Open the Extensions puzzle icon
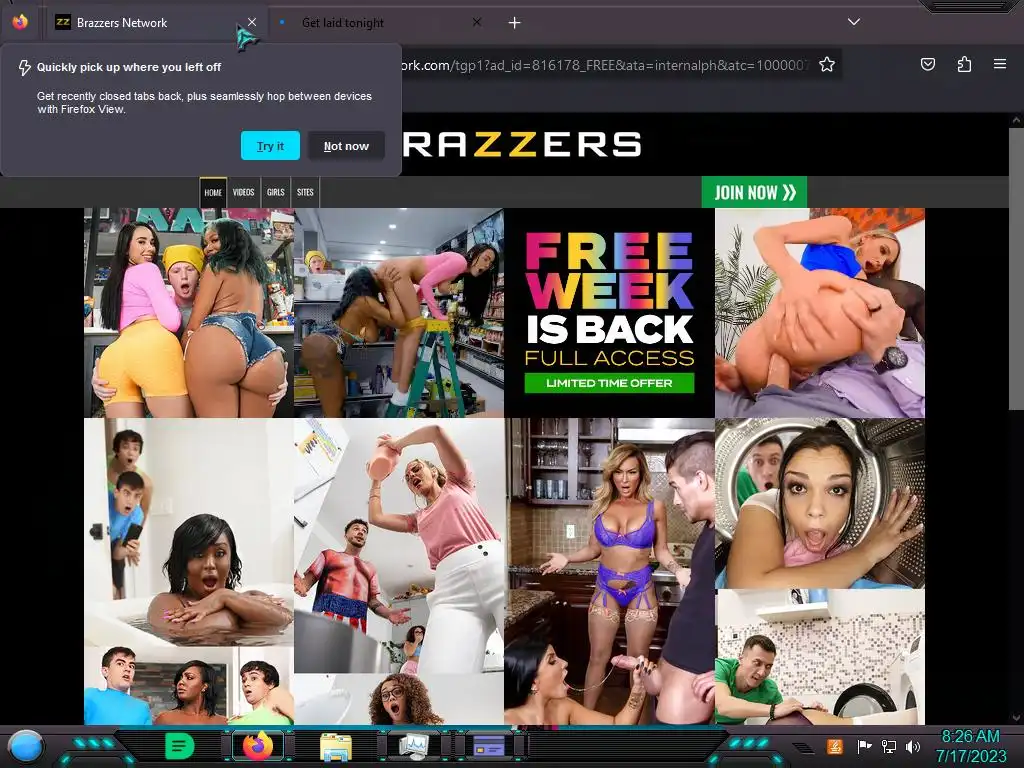Viewport: 1024px width, 768px height. 964,64
